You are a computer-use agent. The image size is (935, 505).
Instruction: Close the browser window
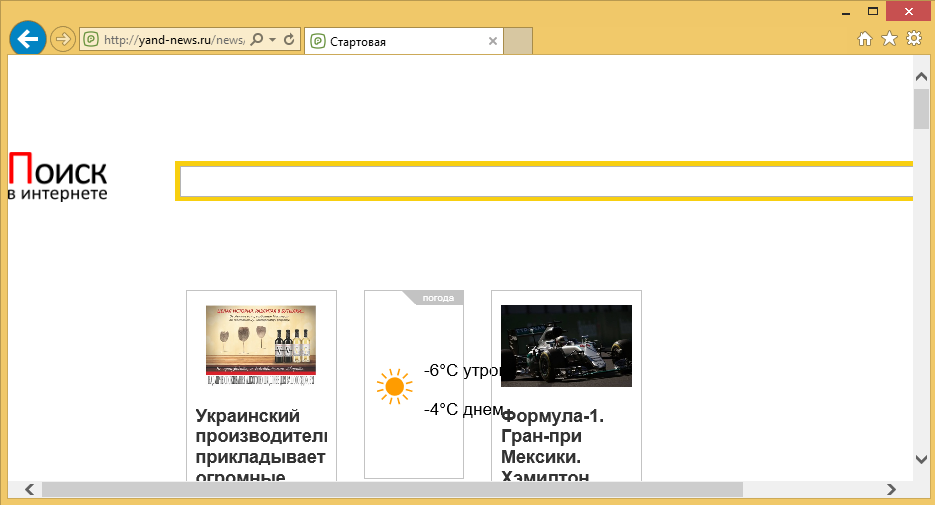click(x=908, y=11)
